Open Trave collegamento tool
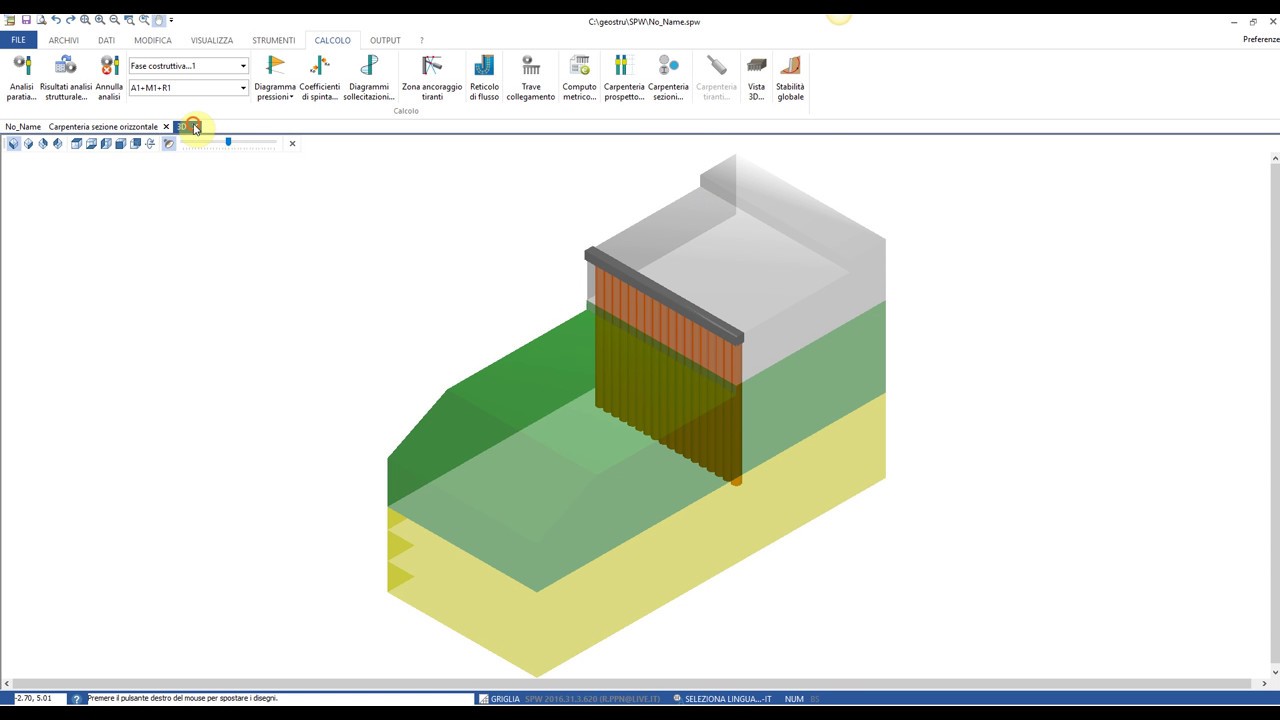Image resolution: width=1280 pixels, height=720 pixels. 531,78
